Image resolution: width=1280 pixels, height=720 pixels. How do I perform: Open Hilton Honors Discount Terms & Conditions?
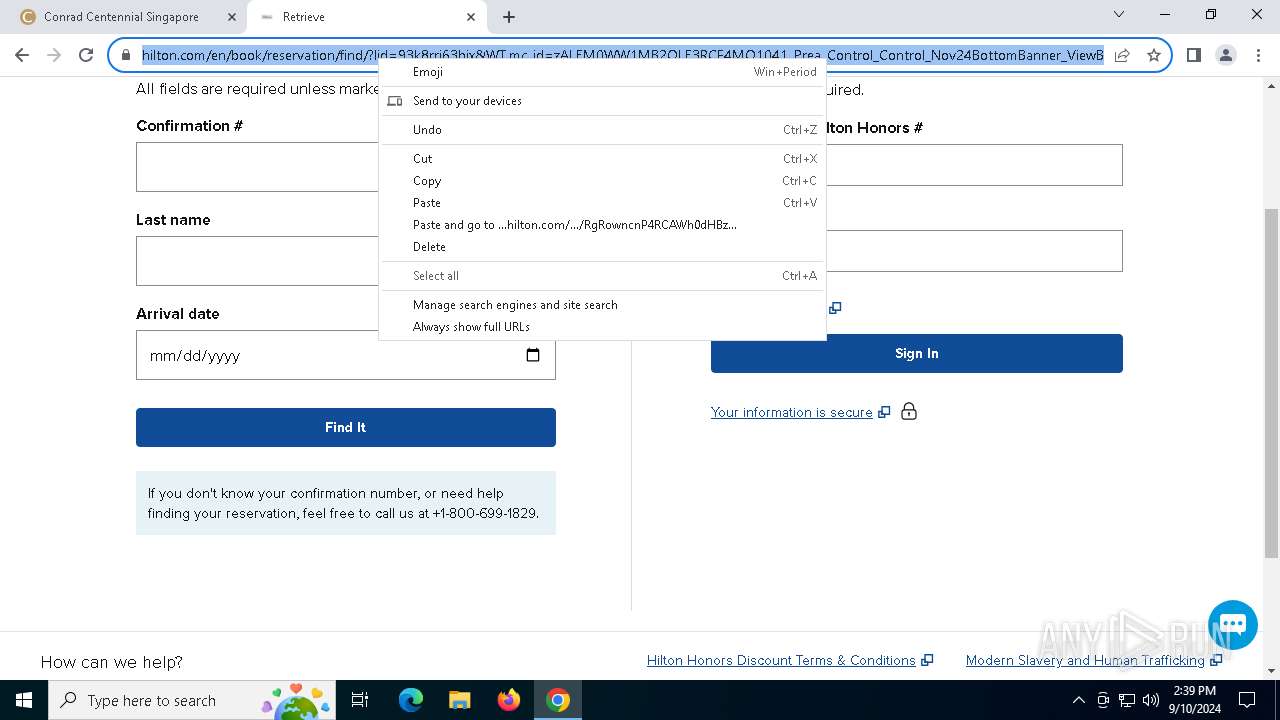click(781, 661)
